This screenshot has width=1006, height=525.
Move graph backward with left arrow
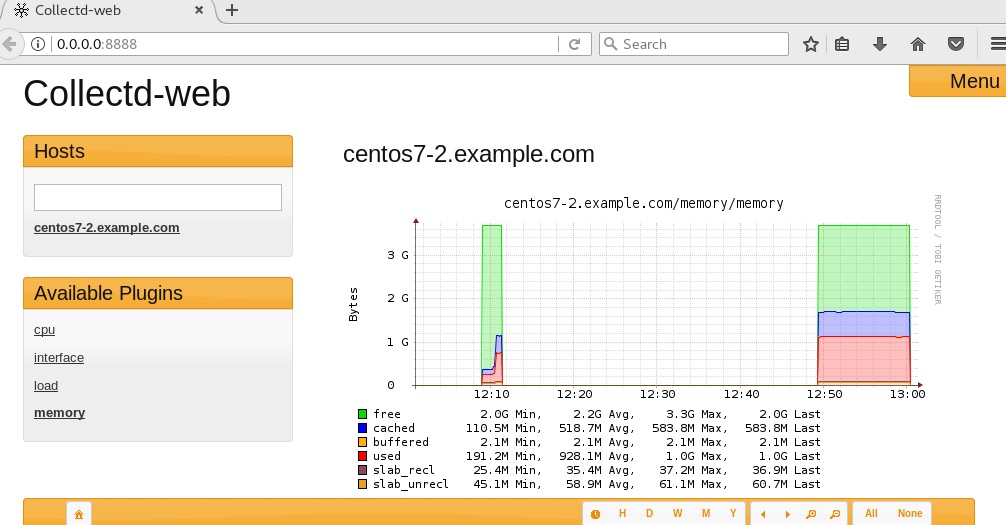(763, 514)
